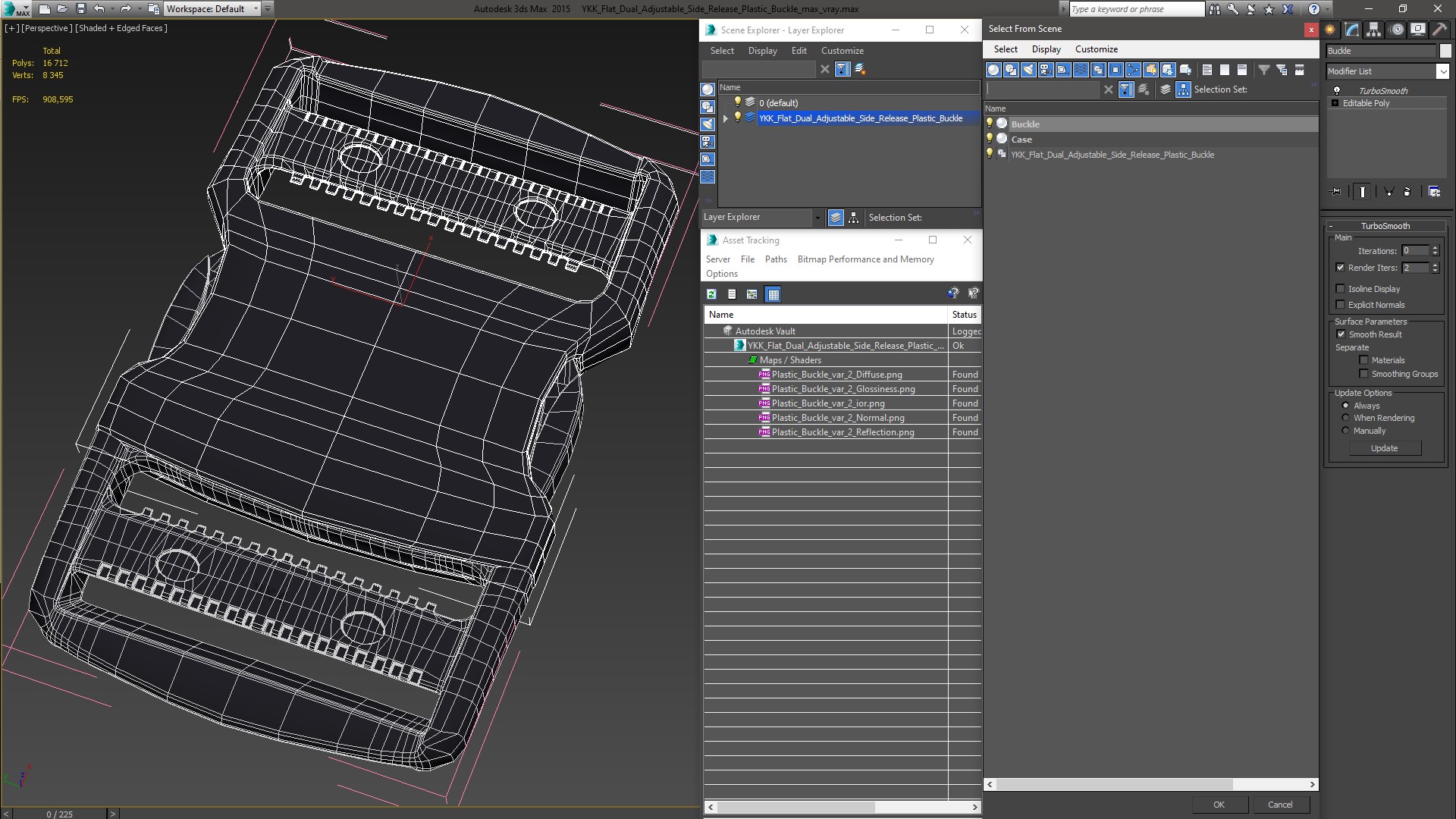The height and width of the screenshot is (819, 1456).
Task: Open the Create command panel tab
Action: 1330,30
